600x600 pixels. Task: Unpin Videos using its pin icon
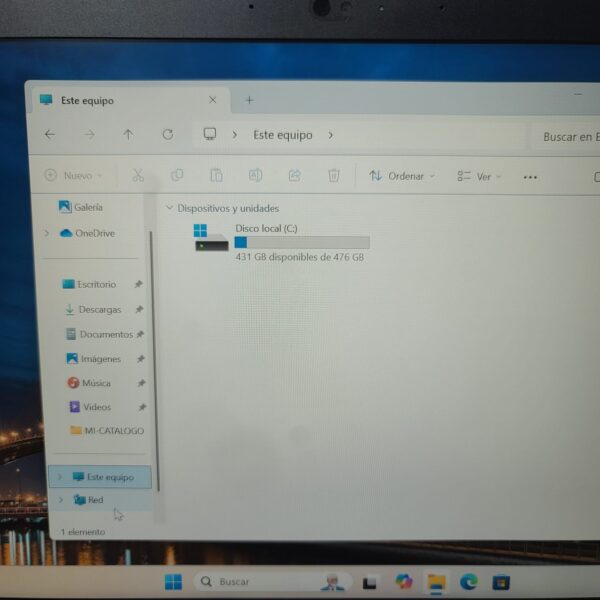point(142,407)
